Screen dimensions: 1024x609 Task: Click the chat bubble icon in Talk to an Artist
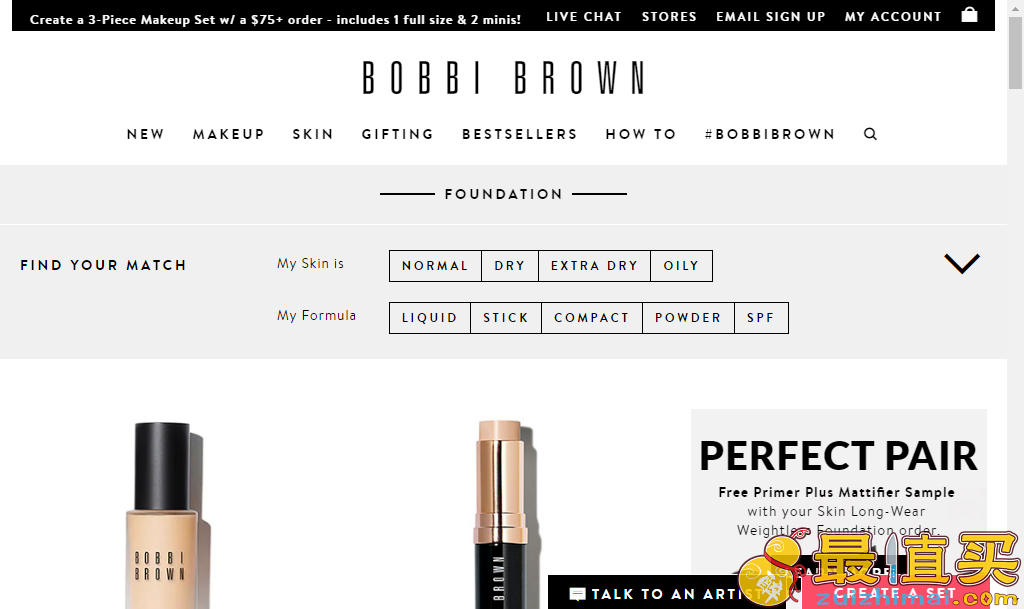click(577, 594)
